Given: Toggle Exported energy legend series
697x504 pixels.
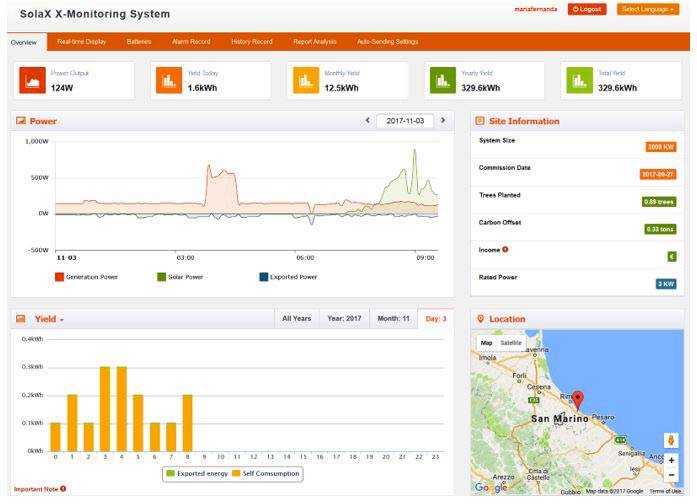Looking at the screenshot, I should [197, 473].
